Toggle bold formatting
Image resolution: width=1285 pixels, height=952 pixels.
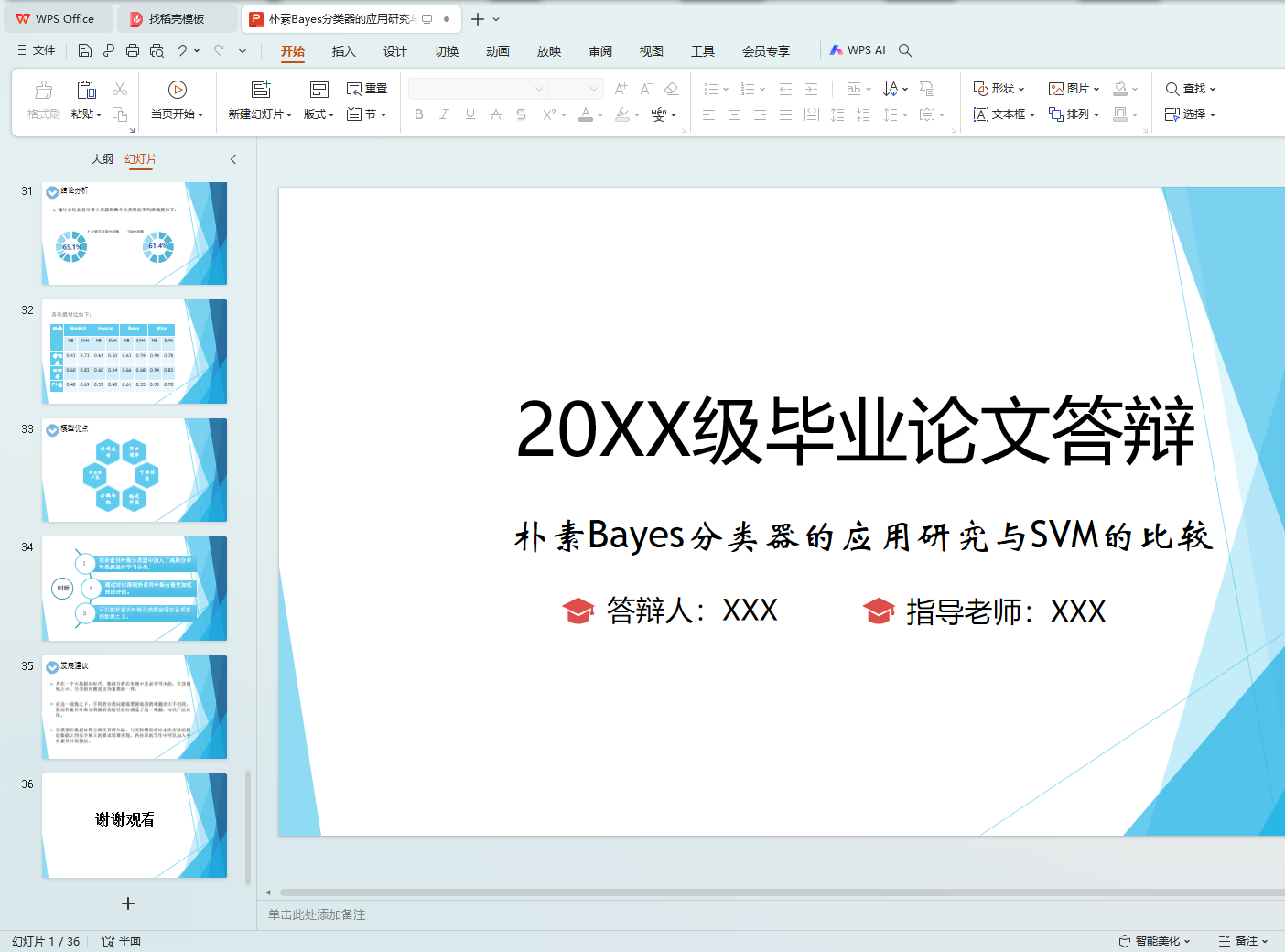(419, 114)
